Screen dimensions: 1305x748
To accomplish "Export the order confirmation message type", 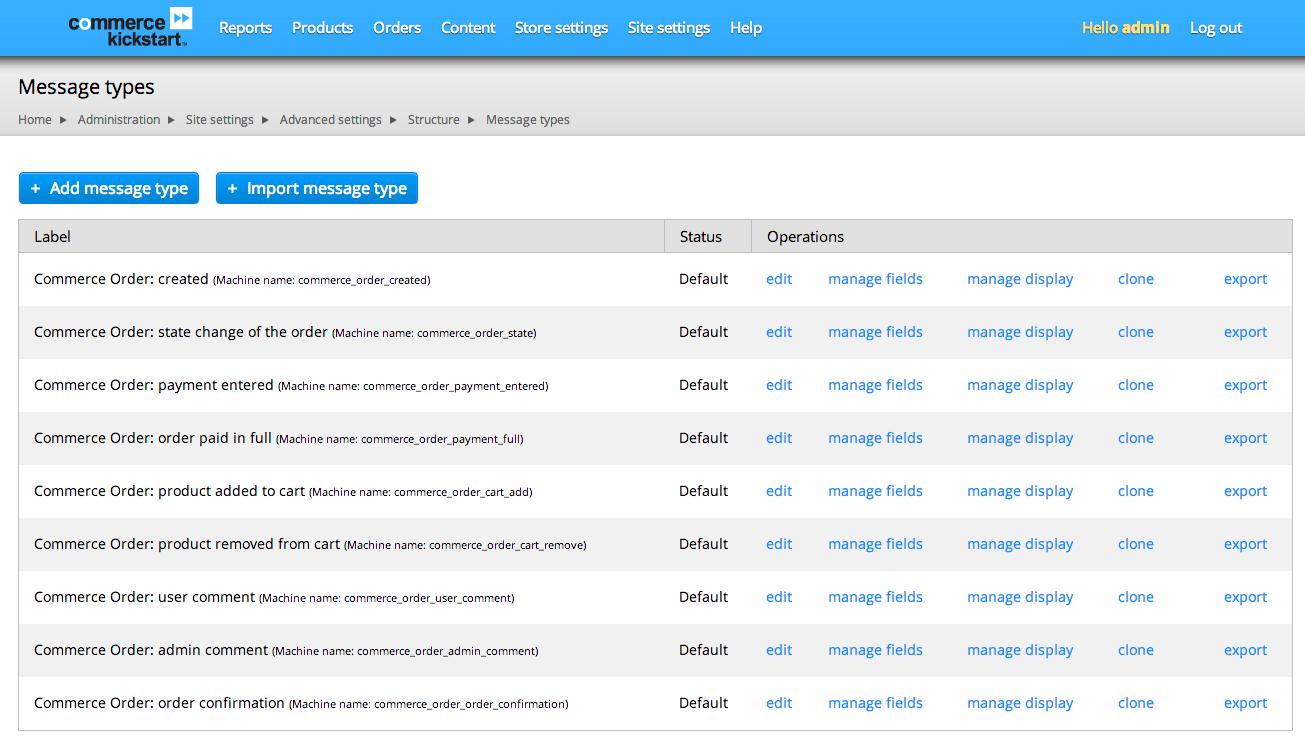I will (1245, 703).
